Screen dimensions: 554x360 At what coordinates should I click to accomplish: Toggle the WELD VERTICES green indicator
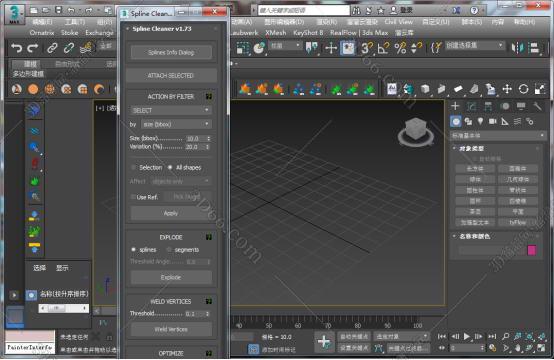coord(209,301)
